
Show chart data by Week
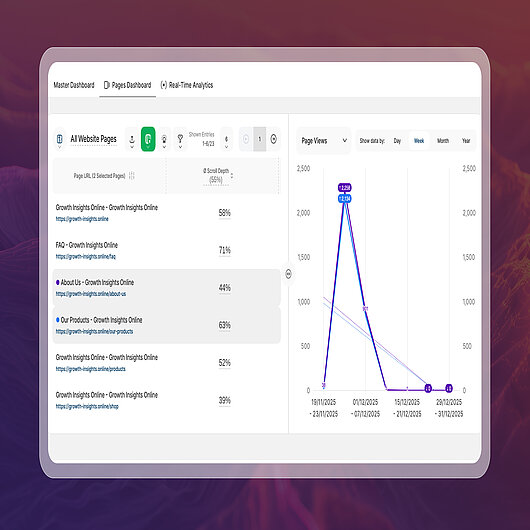tap(419, 141)
